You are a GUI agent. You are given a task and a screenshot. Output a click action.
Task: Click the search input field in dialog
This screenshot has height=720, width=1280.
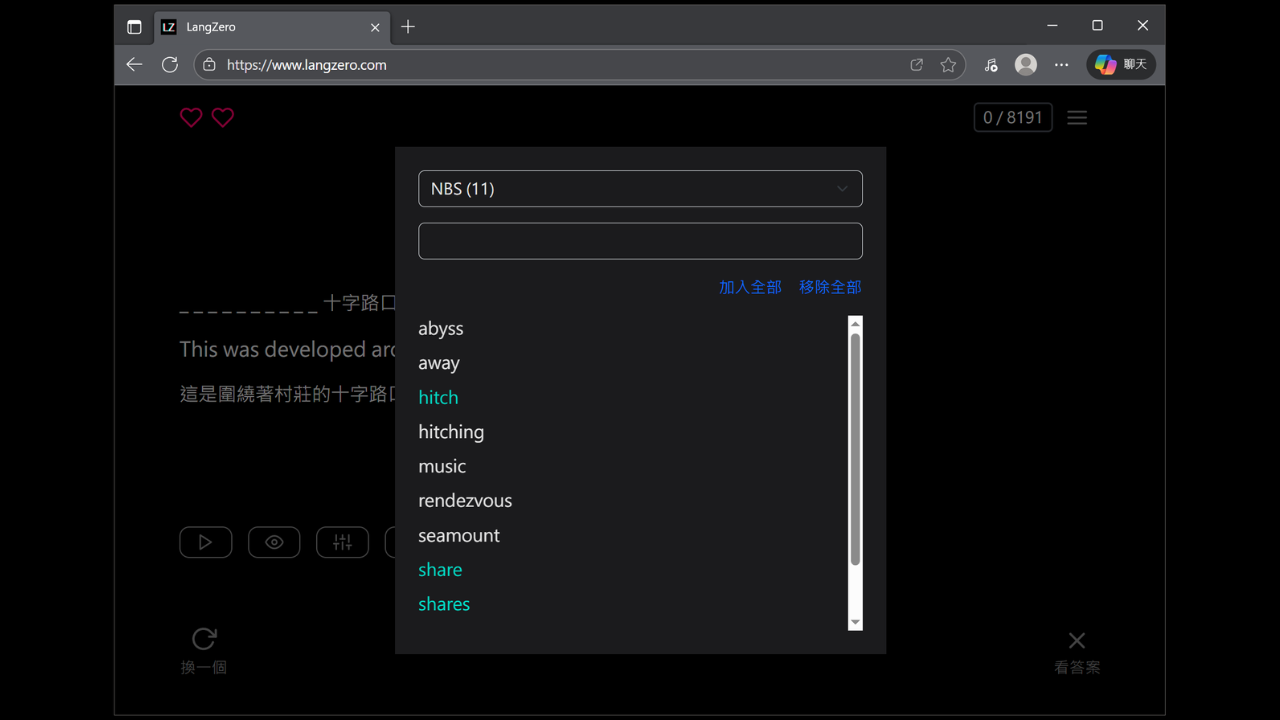click(x=640, y=241)
